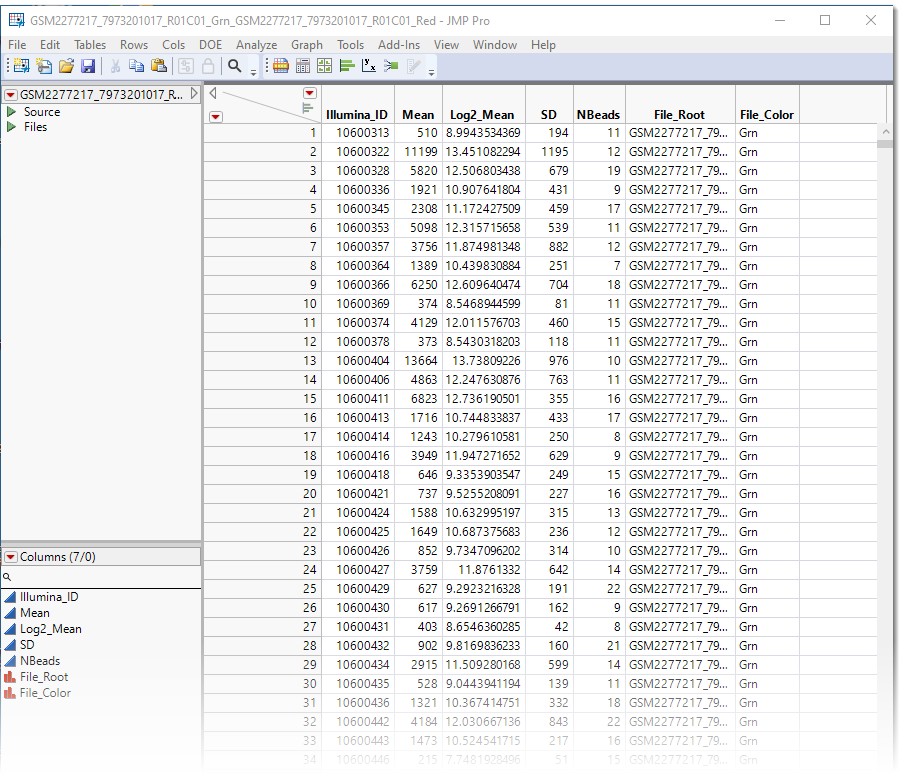Select the SD column in Columns list
The width and height of the screenshot is (904, 779).
[27, 645]
